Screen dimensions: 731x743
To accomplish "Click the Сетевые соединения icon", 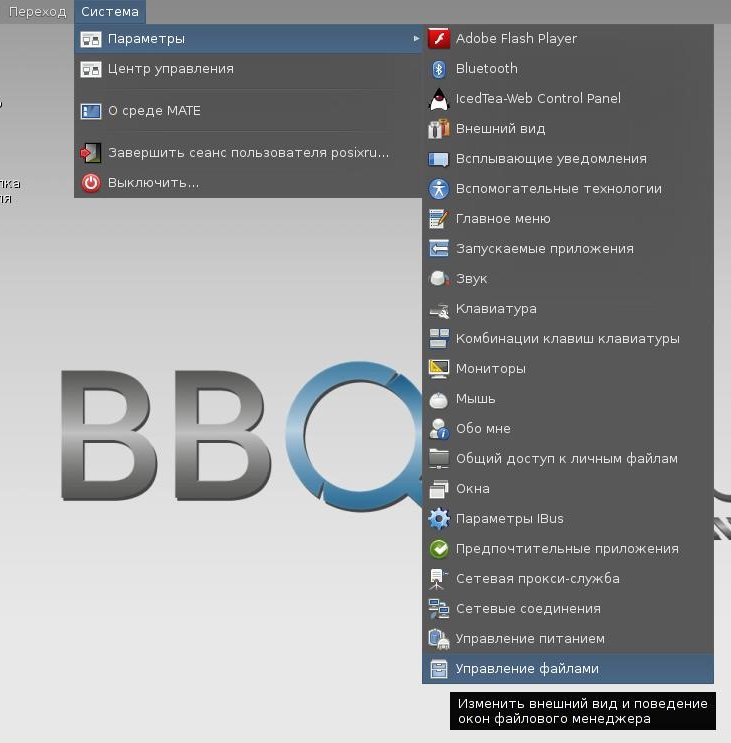I will coord(439,609).
